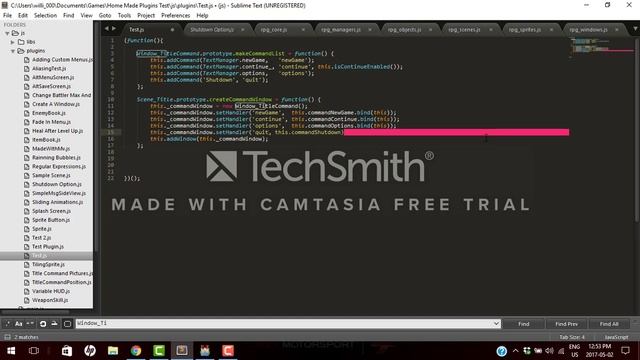Image resolution: width=640 pixels, height=360 pixels.
Task: Open the Goto menu
Action: point(105,16)
